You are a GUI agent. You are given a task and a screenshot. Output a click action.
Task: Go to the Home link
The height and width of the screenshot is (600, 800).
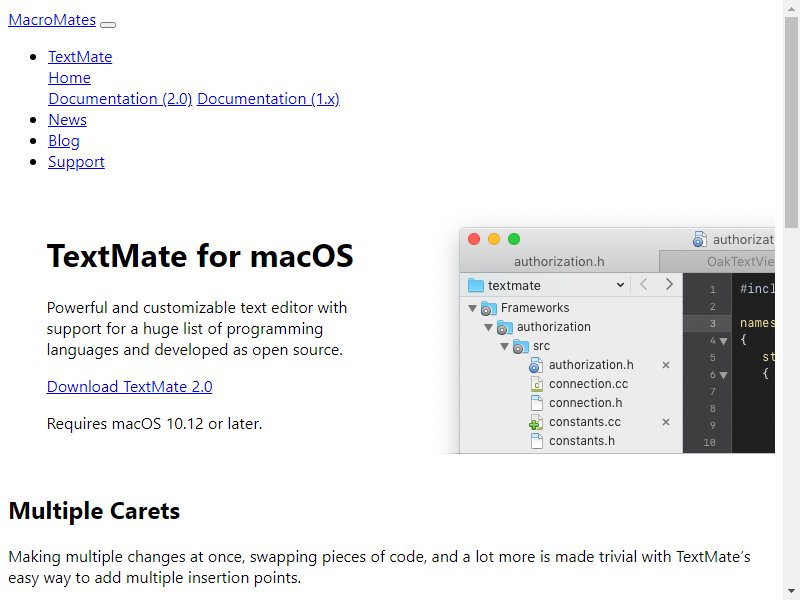69,78
